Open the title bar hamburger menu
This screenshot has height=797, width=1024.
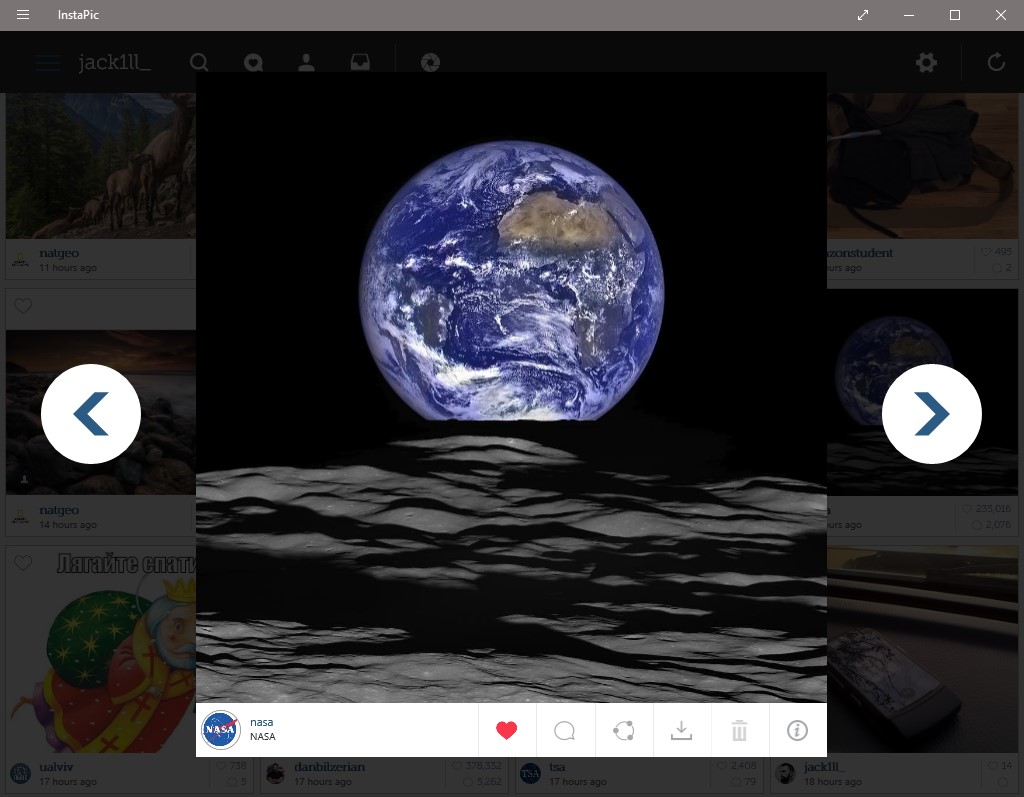click(x=23, y=14)
